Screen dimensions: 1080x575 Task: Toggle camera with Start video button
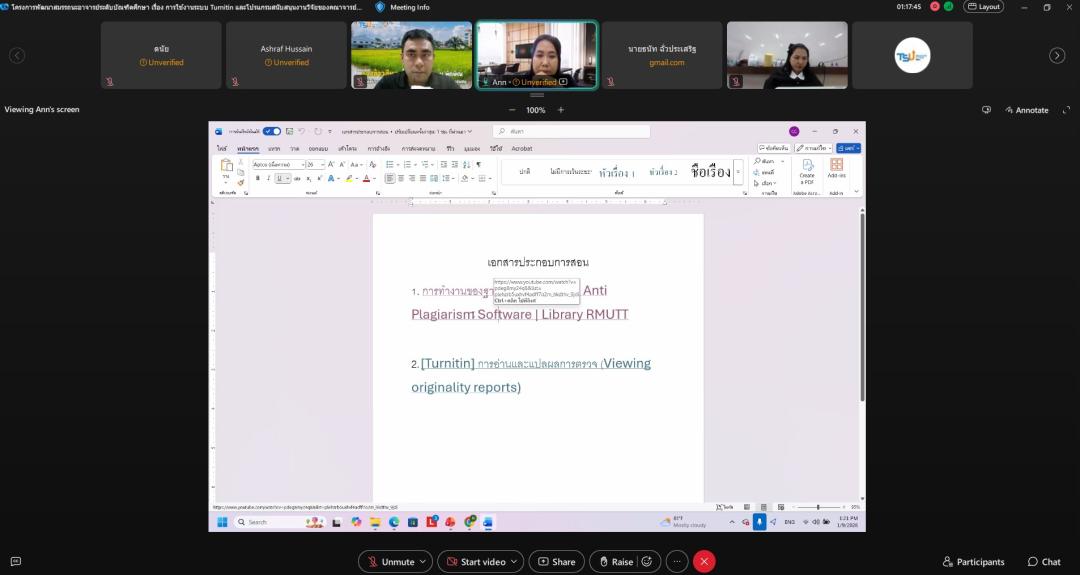coord(476,562)
